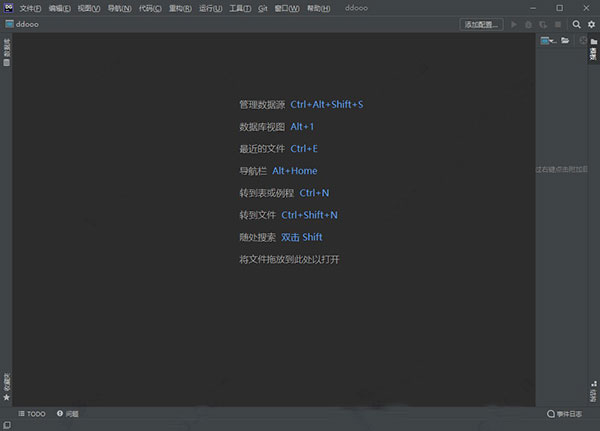Click the DataGrip logo in the title bar
The height and width of the screenshot is (431, 600).
point(8,8)
